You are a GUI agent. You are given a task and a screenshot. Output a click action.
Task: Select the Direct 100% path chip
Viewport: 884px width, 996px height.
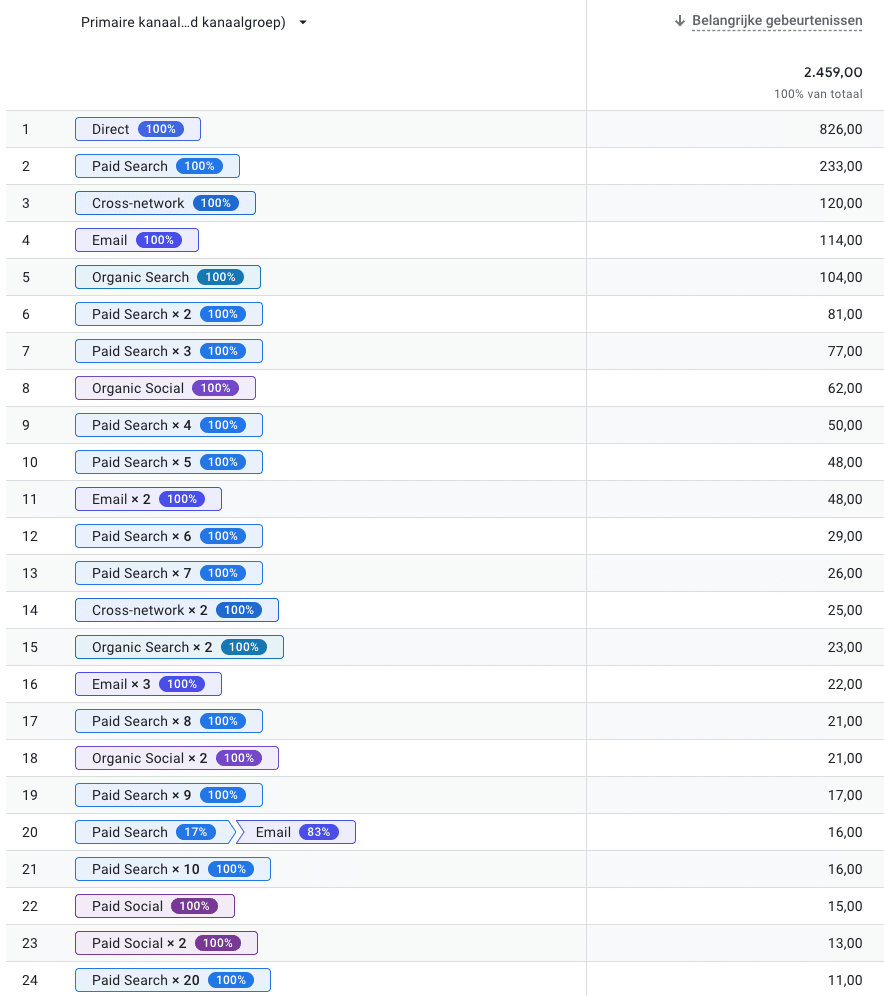tap(138, 129)
